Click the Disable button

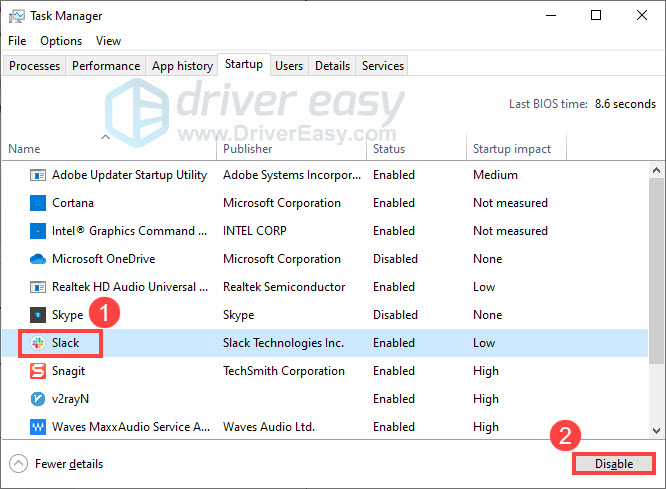[x=614, y=464]
